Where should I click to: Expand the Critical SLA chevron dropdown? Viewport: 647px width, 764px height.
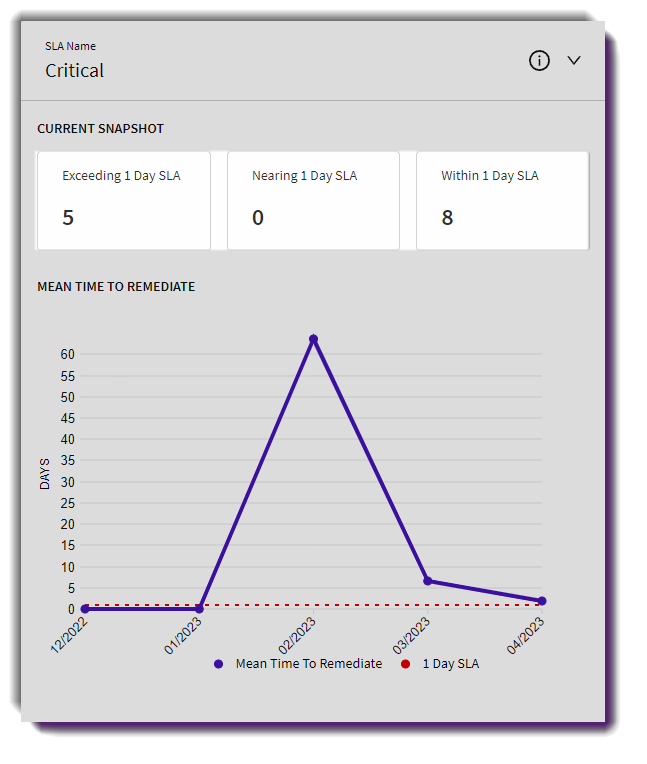pos(574,60)
